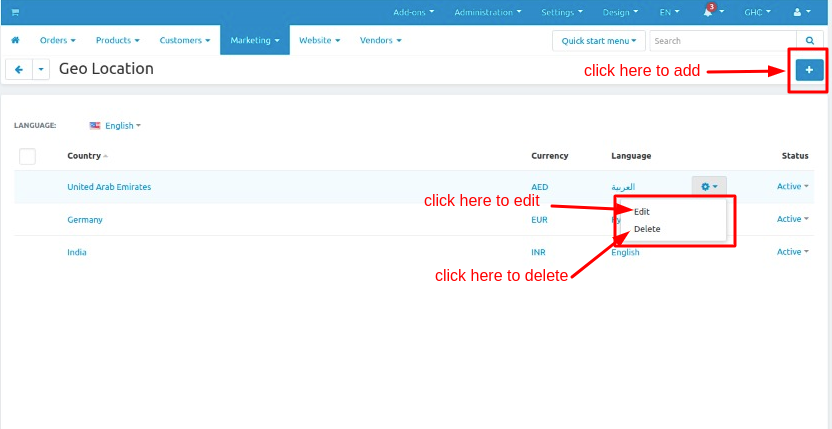Screen dimensions: 832x429
Task: Choose Delete from the context menu
Action: 647,229
